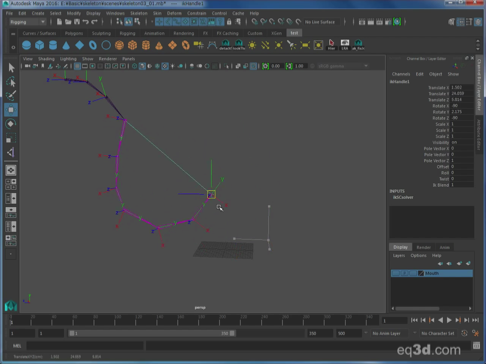Open the Layers menu in Layer Editor
486x364 pixels.
click(399, 255)
